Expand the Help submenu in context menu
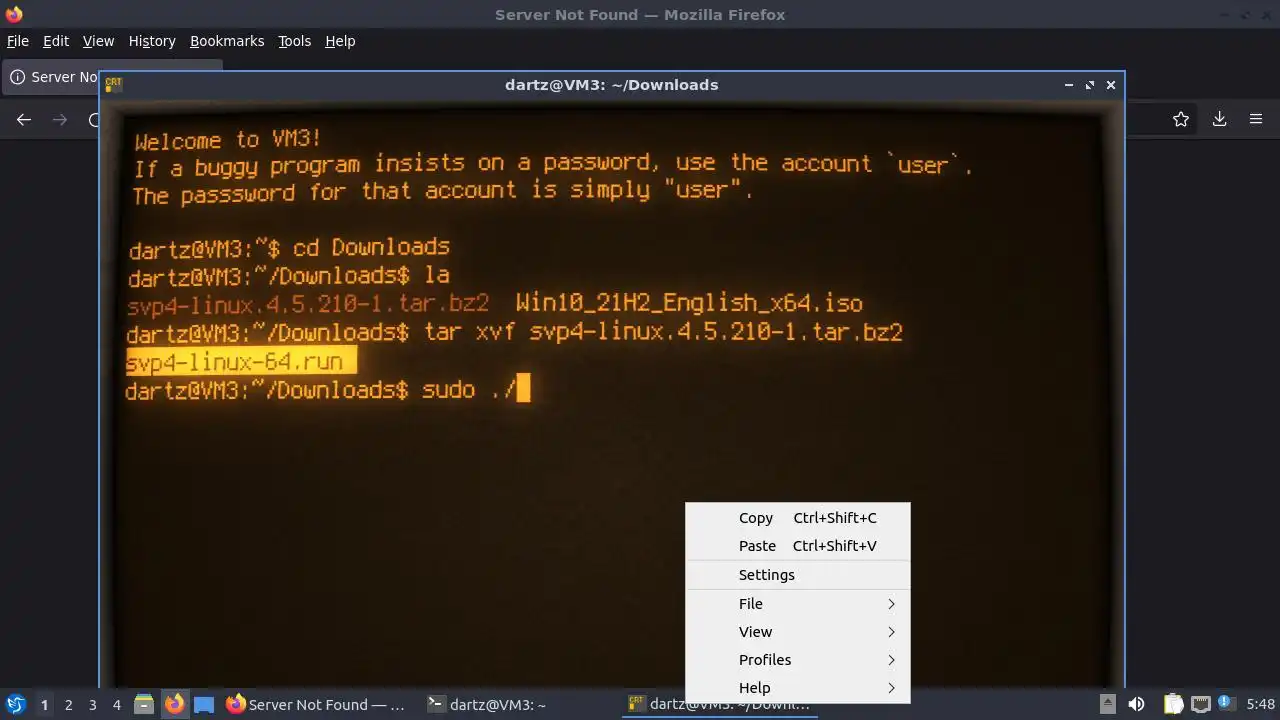Screen dimensions: 1280x720 [797, 688]
